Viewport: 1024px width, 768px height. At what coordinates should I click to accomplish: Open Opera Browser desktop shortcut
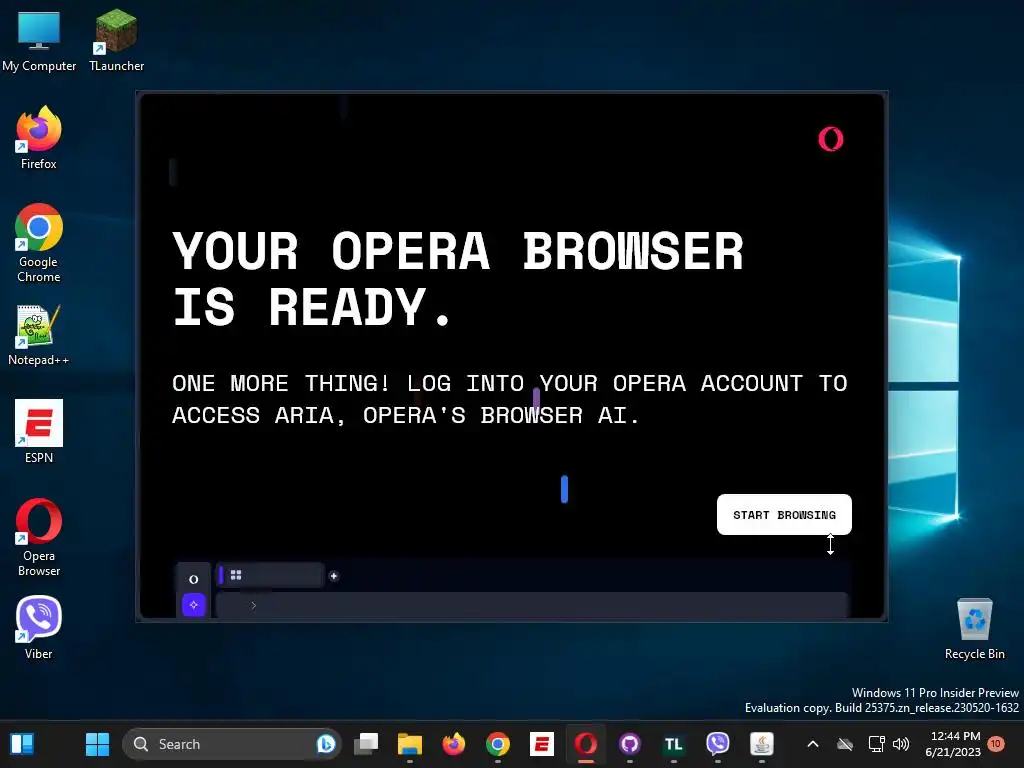(39, 537)
